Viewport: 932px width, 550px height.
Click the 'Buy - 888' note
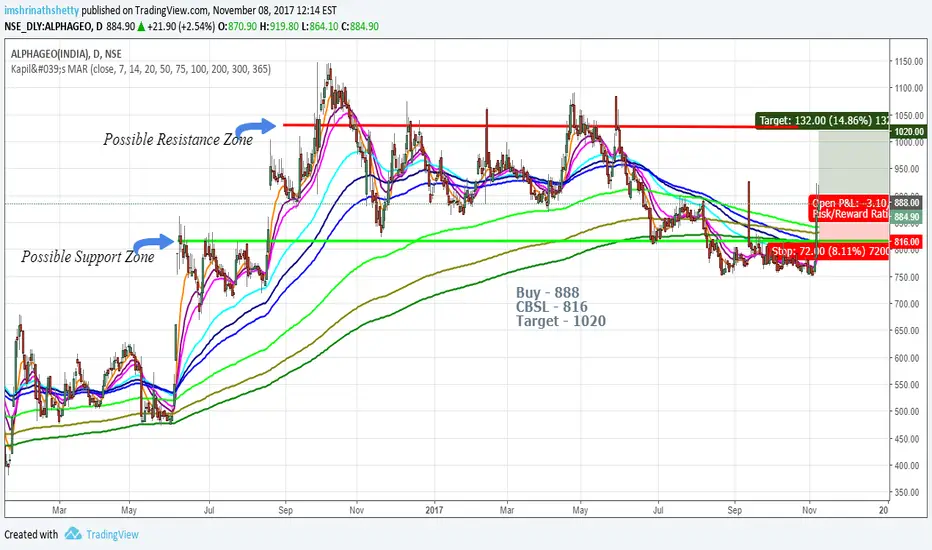tap(547, 293)
